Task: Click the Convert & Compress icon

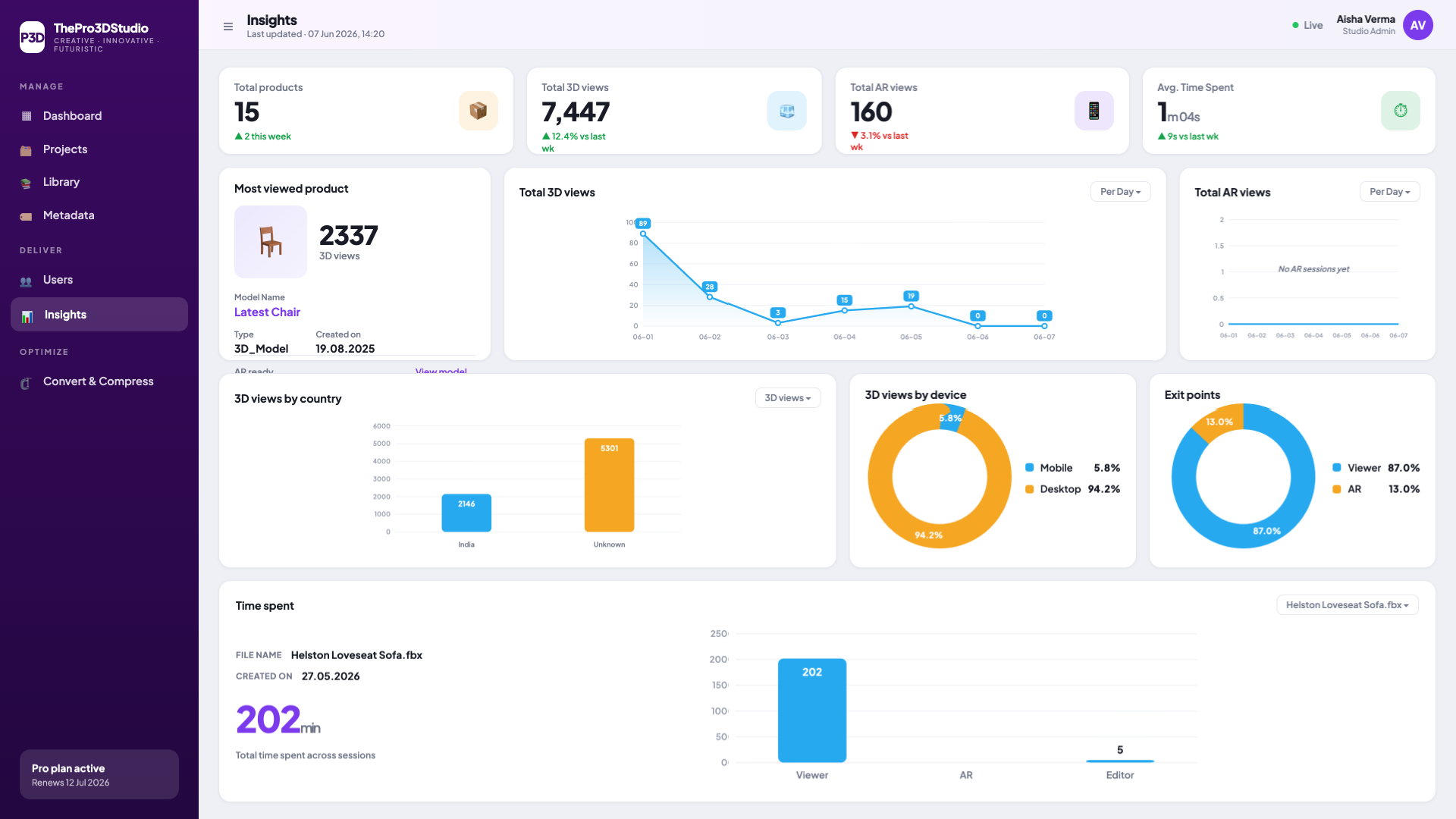Action: pyautogui.click(x=26, y=383)
